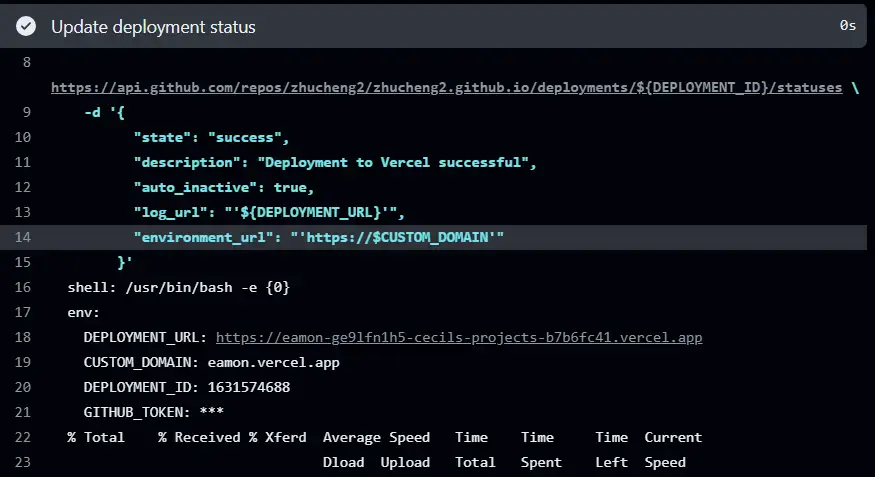Select line number 10 anchor
The image size is (875, 477).
point(23,137)
